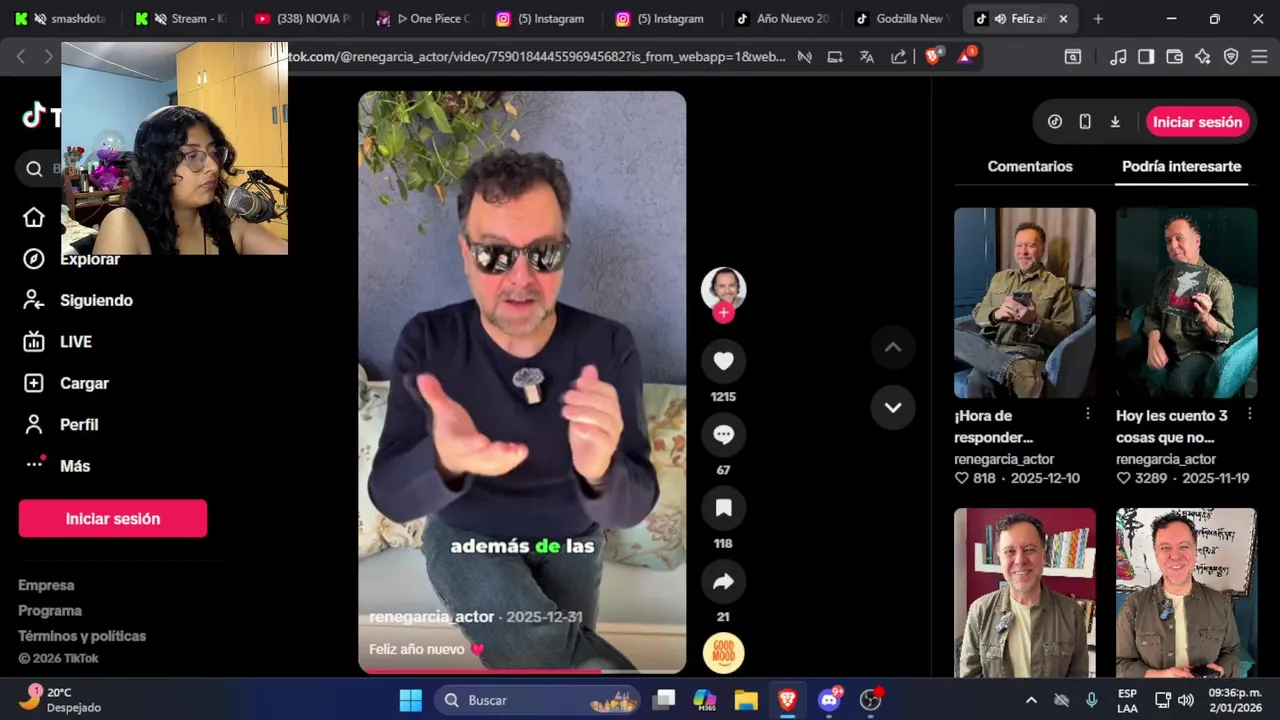
Task: Go back with browser back arrow
Action: pyautogui.click(x=21, y=57)
